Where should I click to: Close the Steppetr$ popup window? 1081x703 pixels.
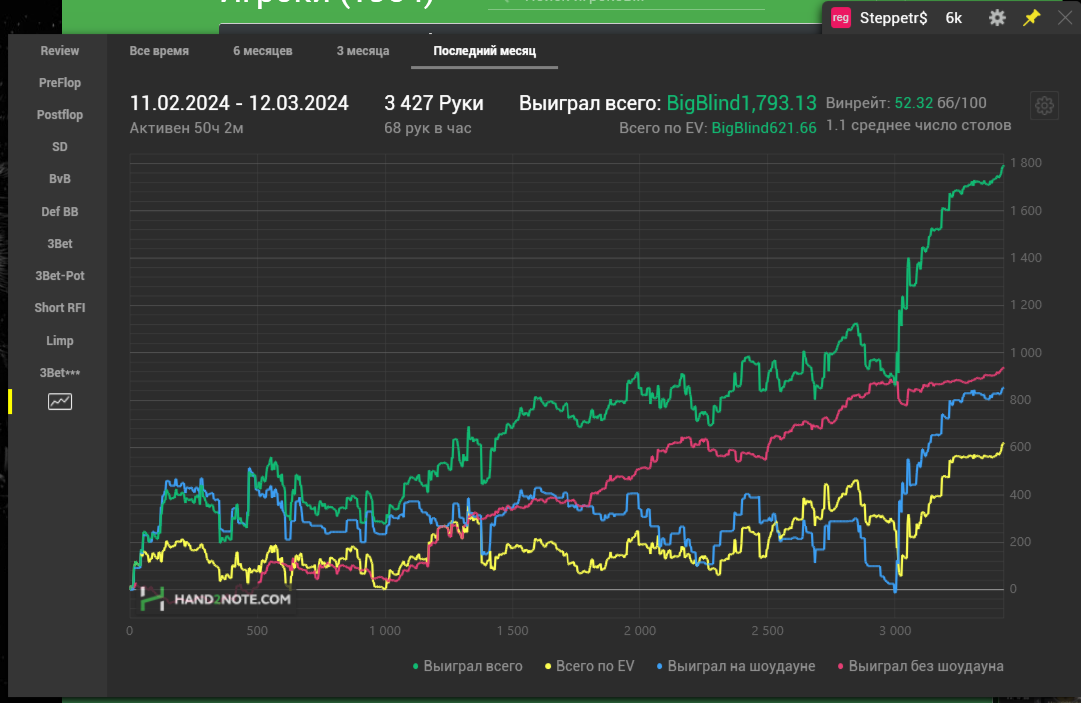1065,18
